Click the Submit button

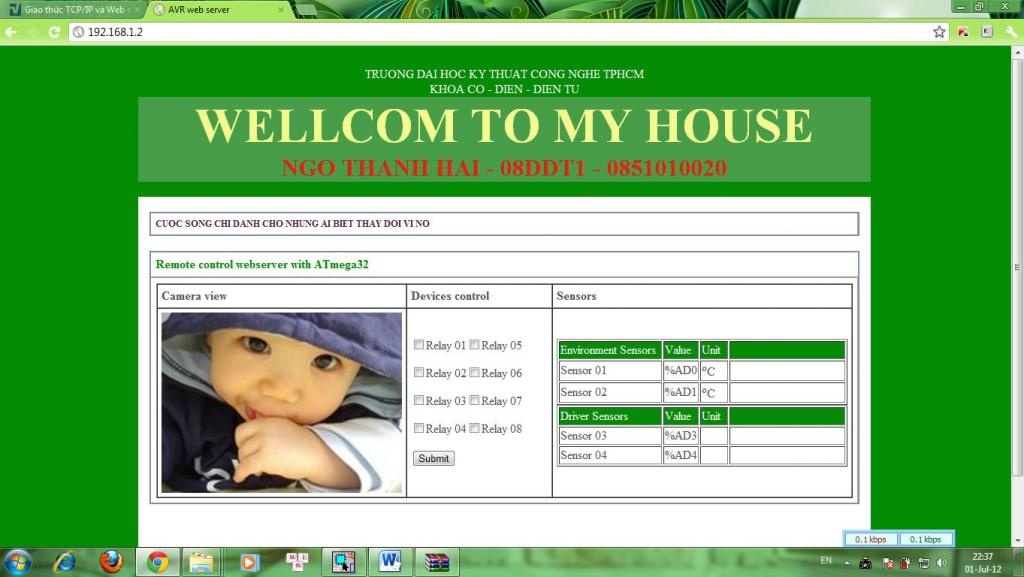pos(434,458)
